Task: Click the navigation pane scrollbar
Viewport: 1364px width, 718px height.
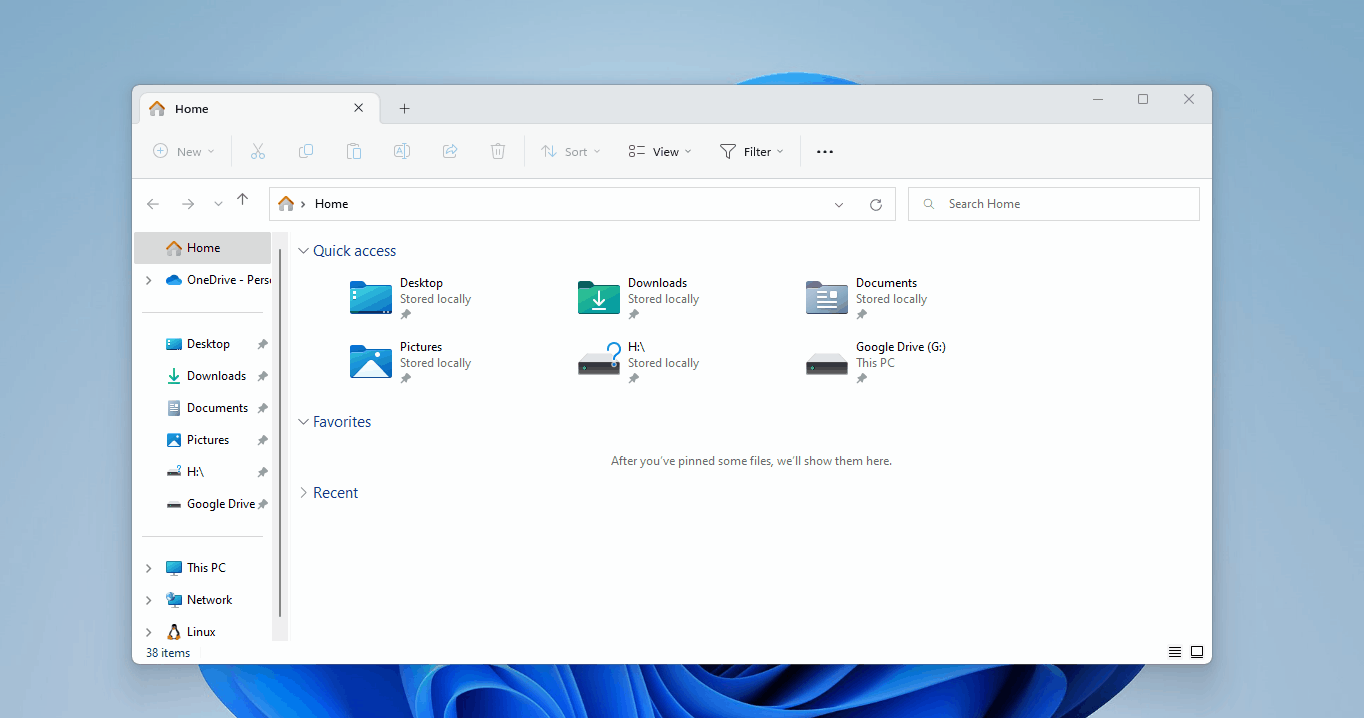Action: [x=280, y=432]
